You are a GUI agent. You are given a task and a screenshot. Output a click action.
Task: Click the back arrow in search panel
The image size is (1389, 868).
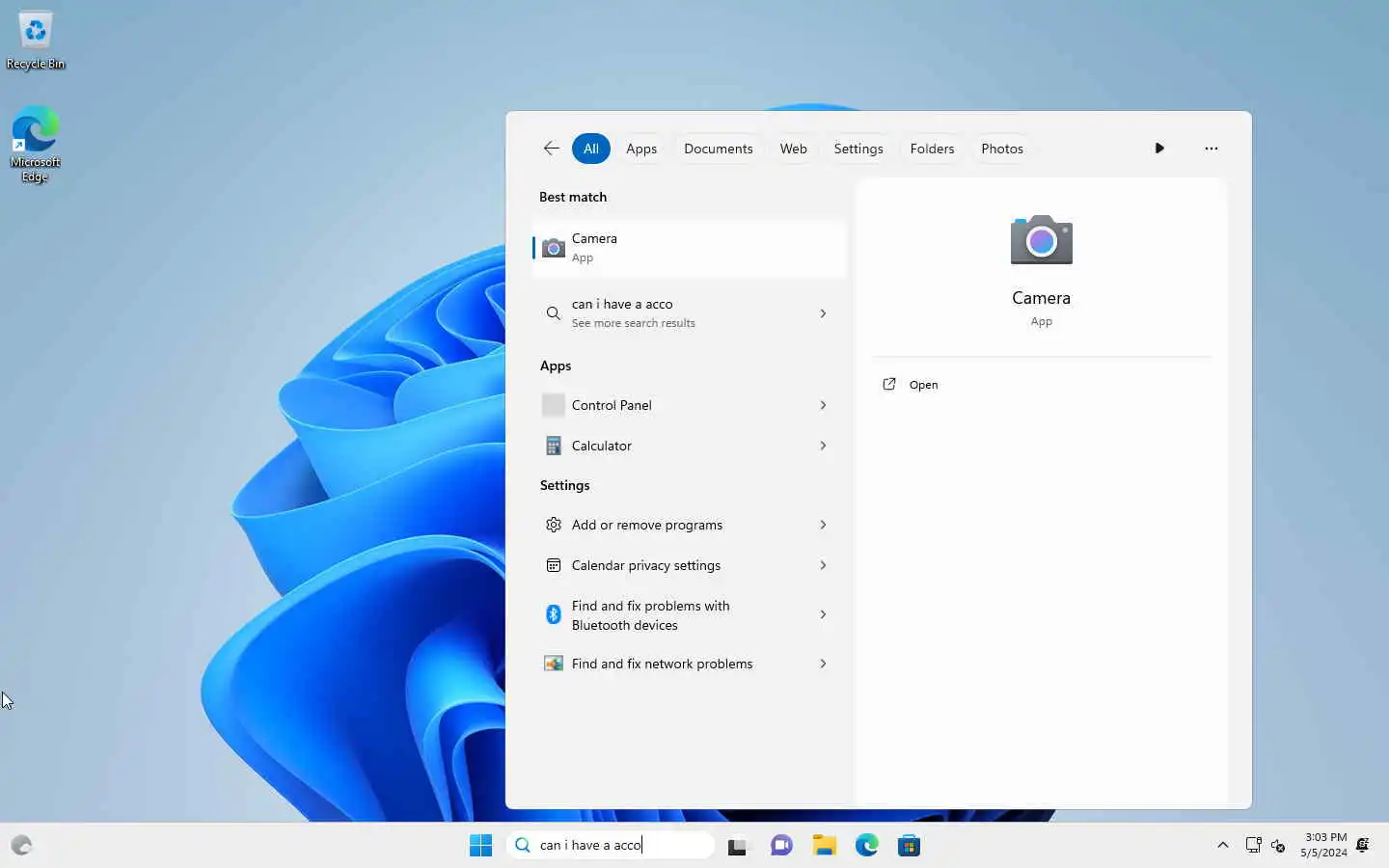tap(551, 149)
